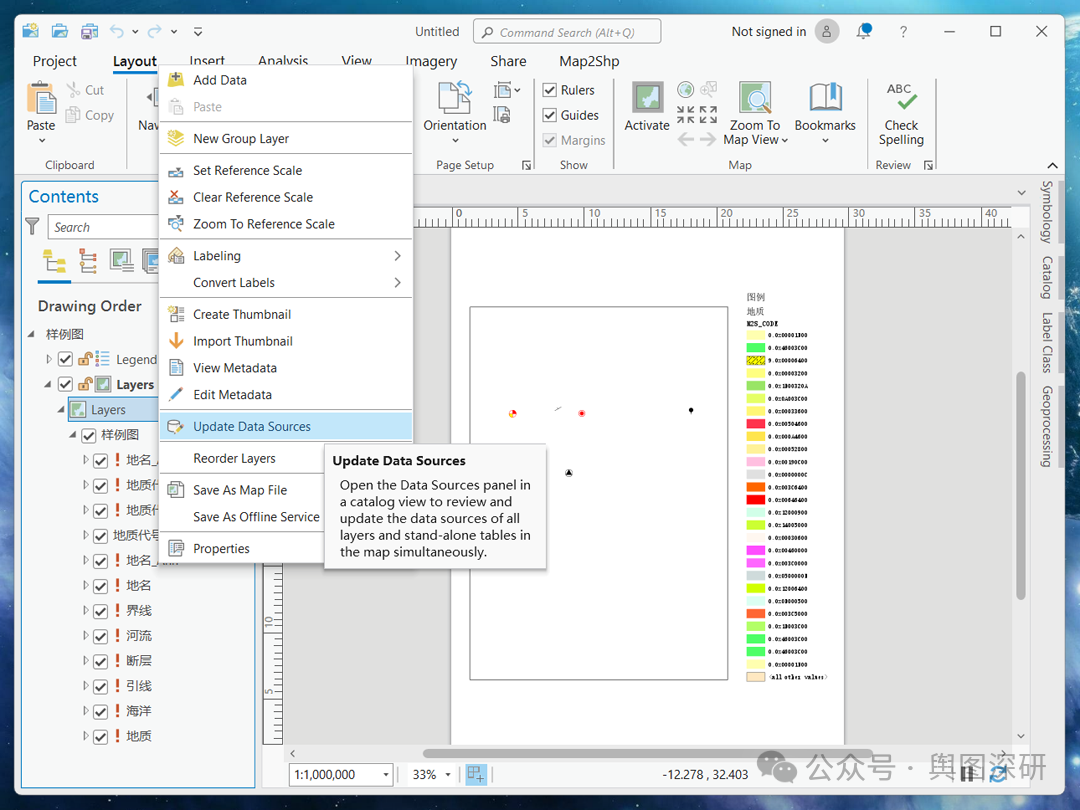1080x810 pixels.
Task: Open the Label Class side pane tab
Action: click(1047, 342)
